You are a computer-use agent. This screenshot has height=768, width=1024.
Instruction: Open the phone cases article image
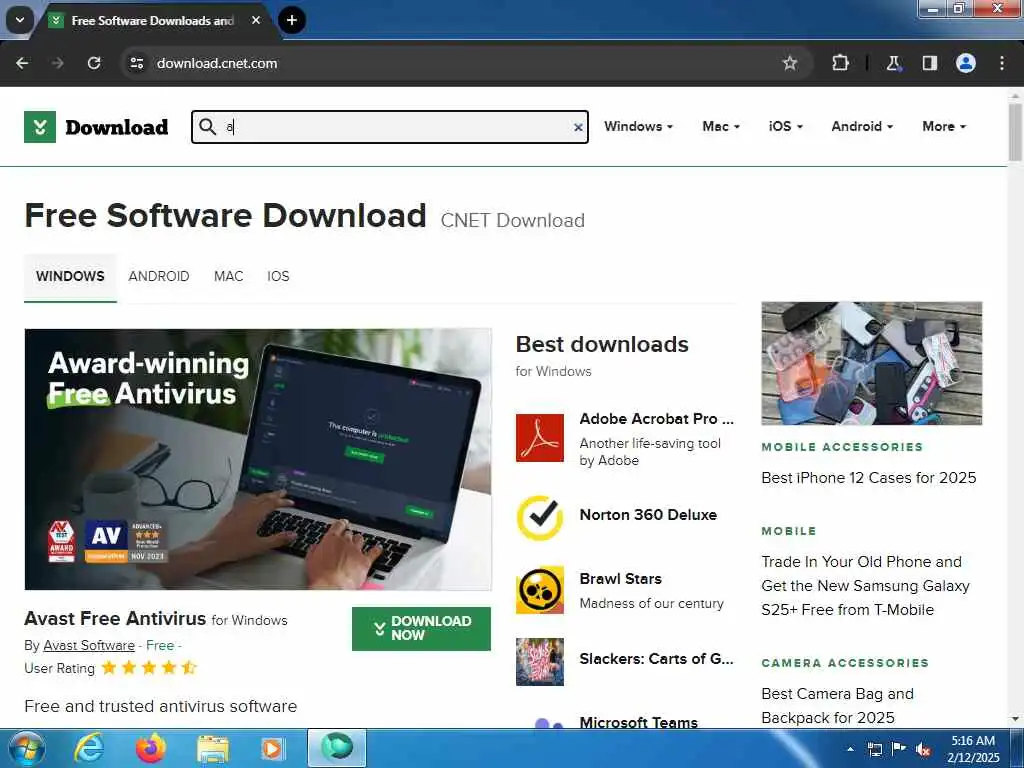(x=871, y=363)
